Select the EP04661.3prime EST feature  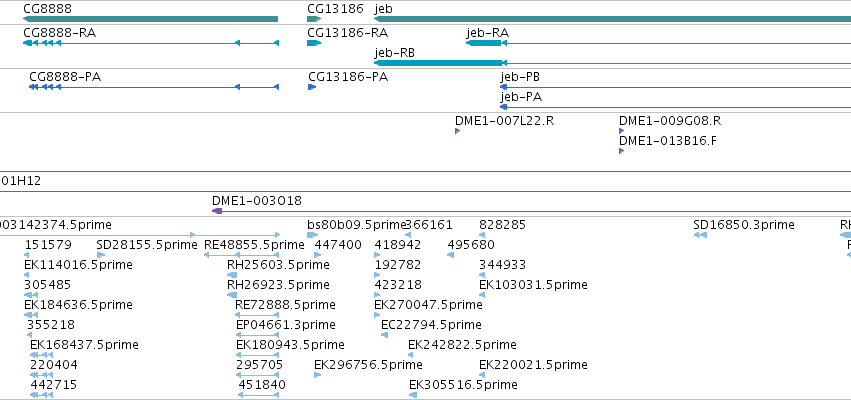point(257,335)
